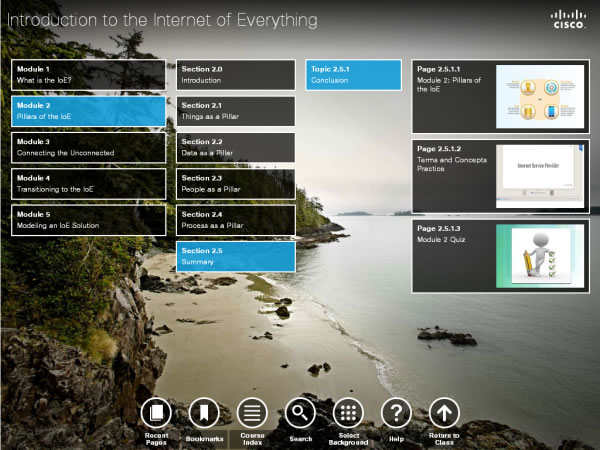Select Topic 2.5.1 Conclusion

pyautogui.click(x=353, y=74)
